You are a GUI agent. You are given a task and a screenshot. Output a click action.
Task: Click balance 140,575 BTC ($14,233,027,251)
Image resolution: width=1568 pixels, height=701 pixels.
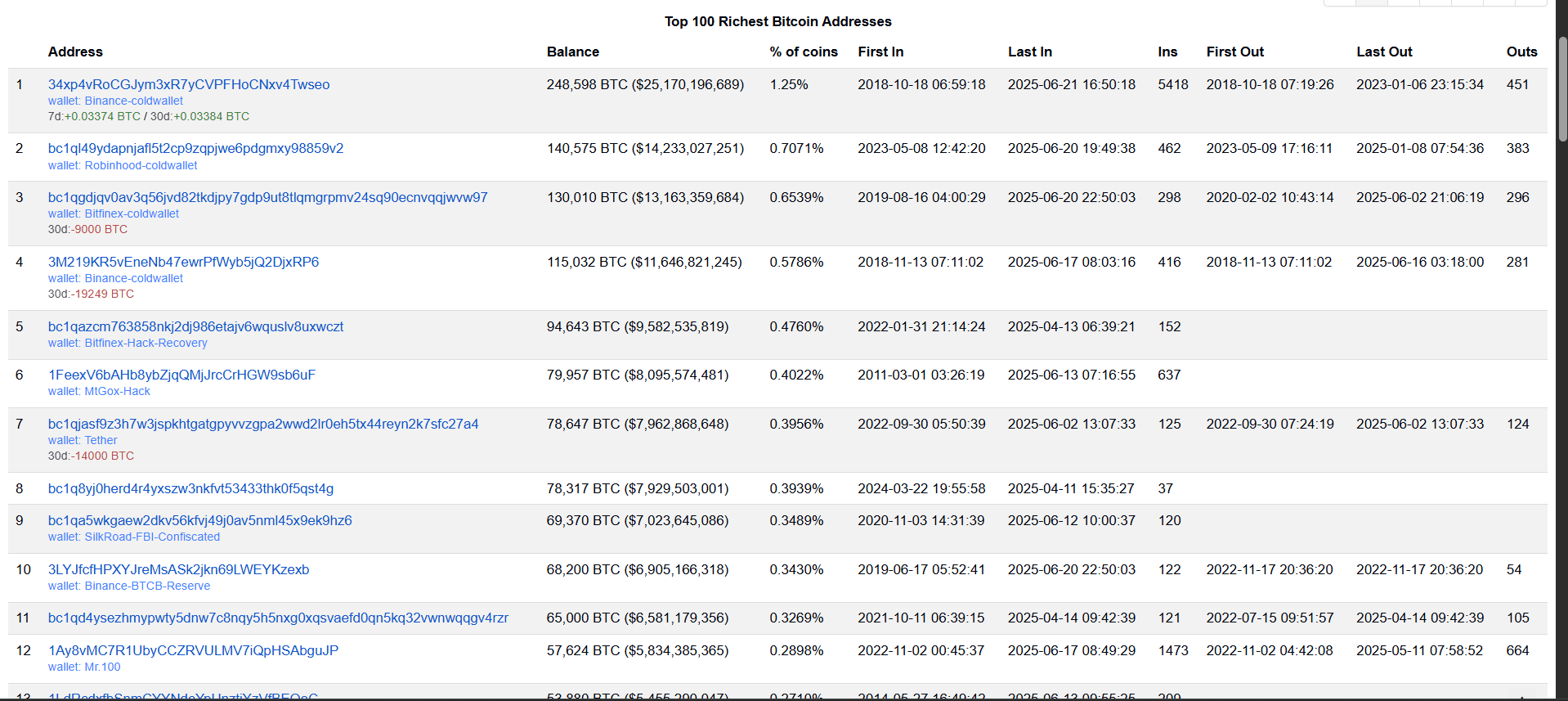pyautogui.click(x=645, y=148)
